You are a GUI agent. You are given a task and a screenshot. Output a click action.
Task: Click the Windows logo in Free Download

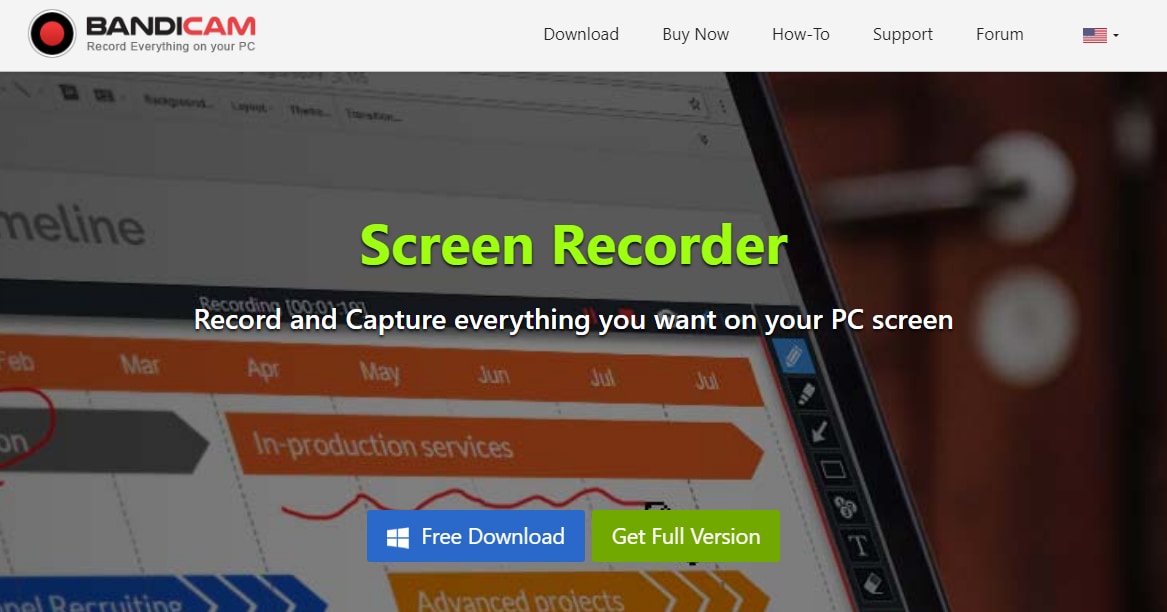pyautogui.click(x=397, y=538)
